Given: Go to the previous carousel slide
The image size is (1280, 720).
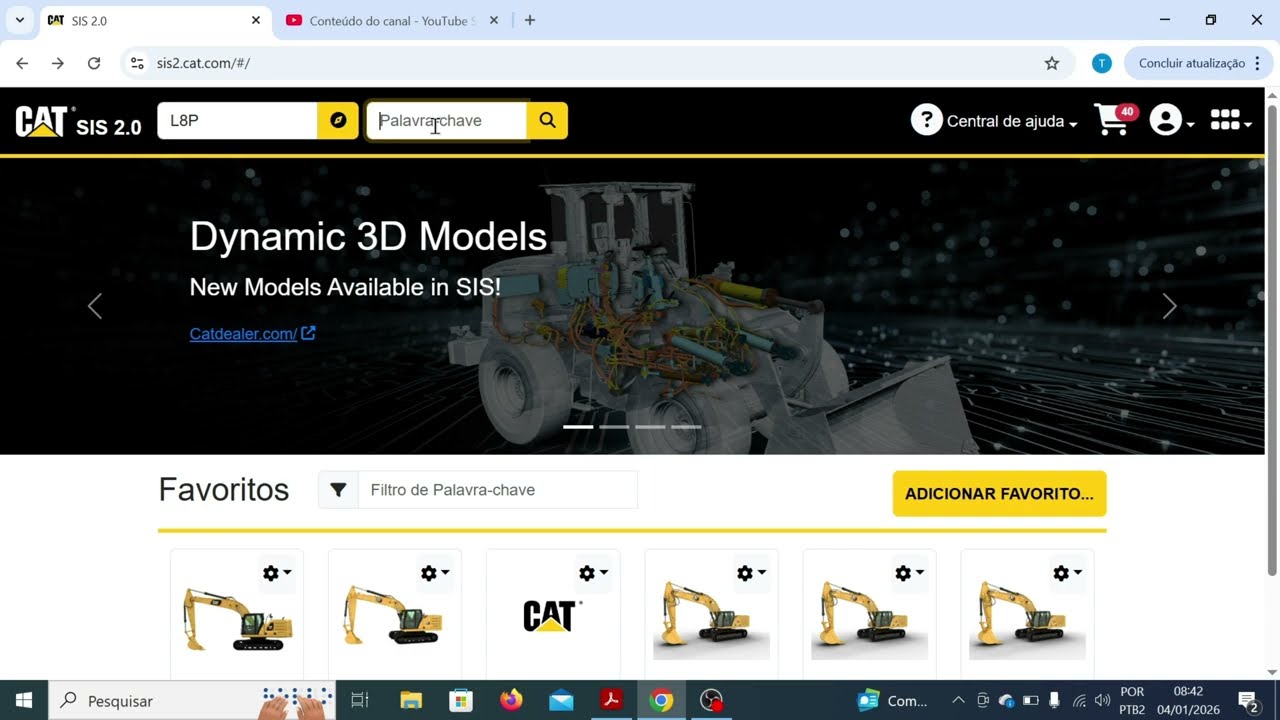Looking at the screenshot, I should click(95, 306).
